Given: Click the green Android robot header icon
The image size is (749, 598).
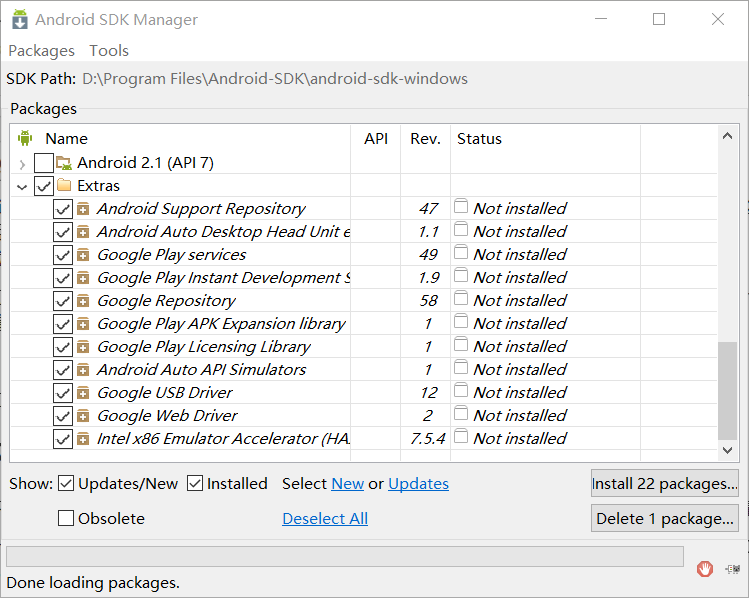Looking at the screenshot, I should 25,138.
